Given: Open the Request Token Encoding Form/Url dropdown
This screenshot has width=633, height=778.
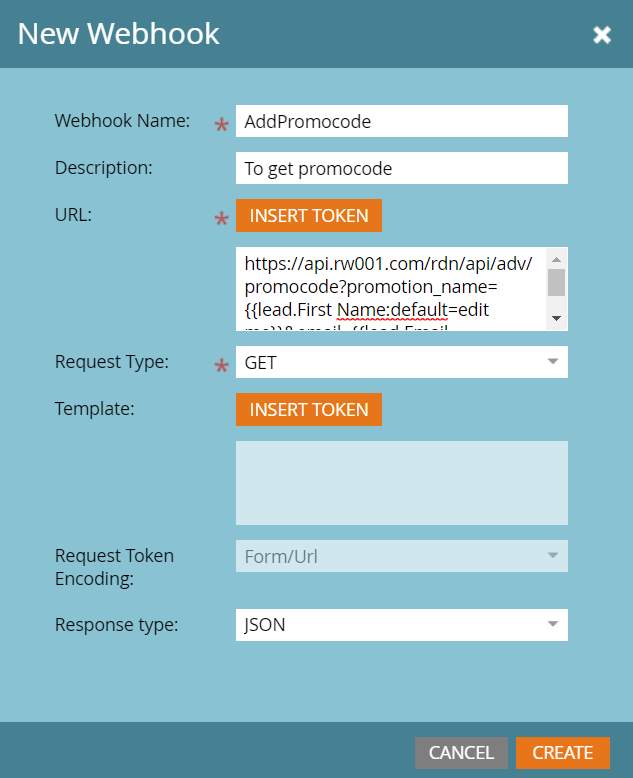Looking at the screenshot, I should pos(401,556).
